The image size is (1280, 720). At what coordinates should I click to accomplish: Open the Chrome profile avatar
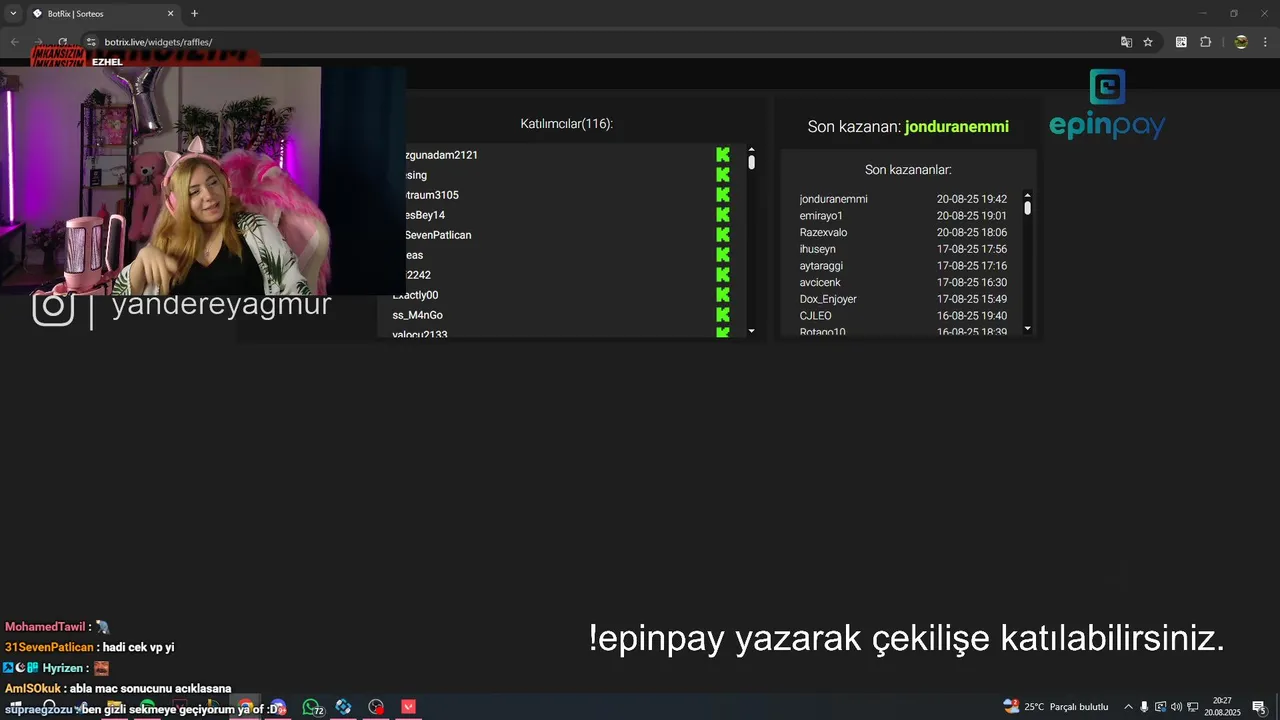click(x=1241, y=42)
